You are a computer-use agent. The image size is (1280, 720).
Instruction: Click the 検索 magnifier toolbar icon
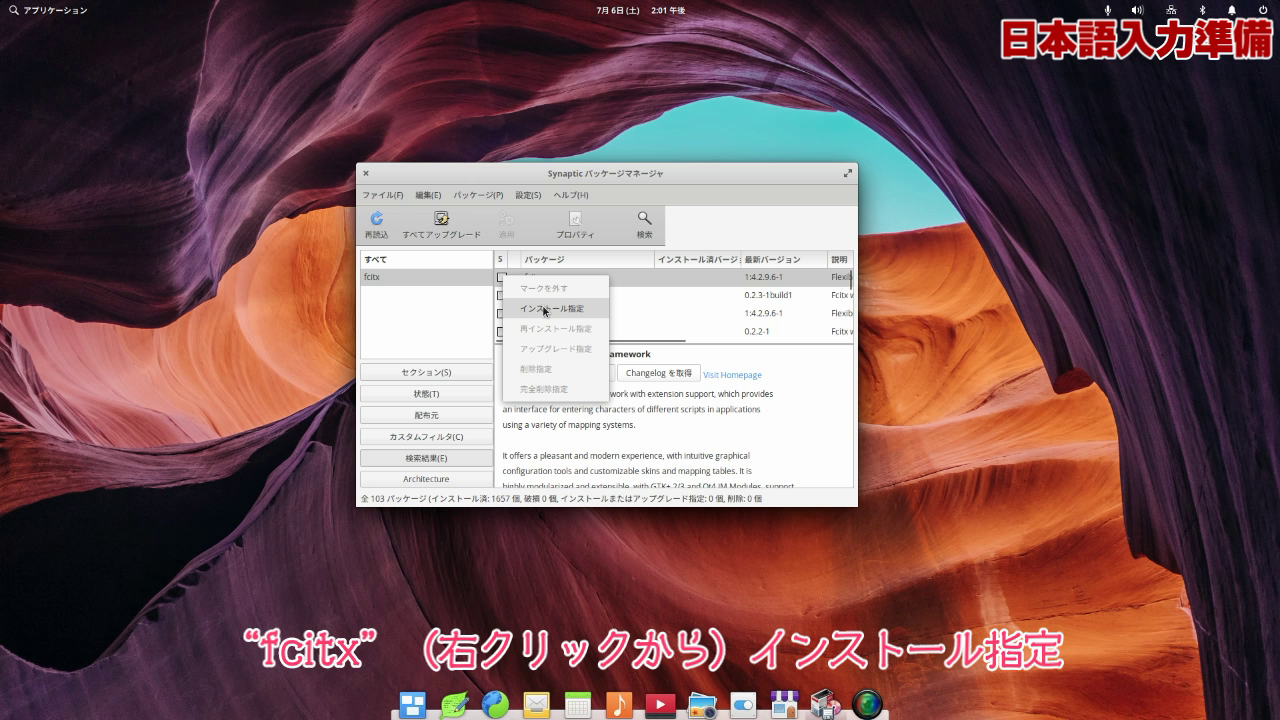click(x=644, y=224)
